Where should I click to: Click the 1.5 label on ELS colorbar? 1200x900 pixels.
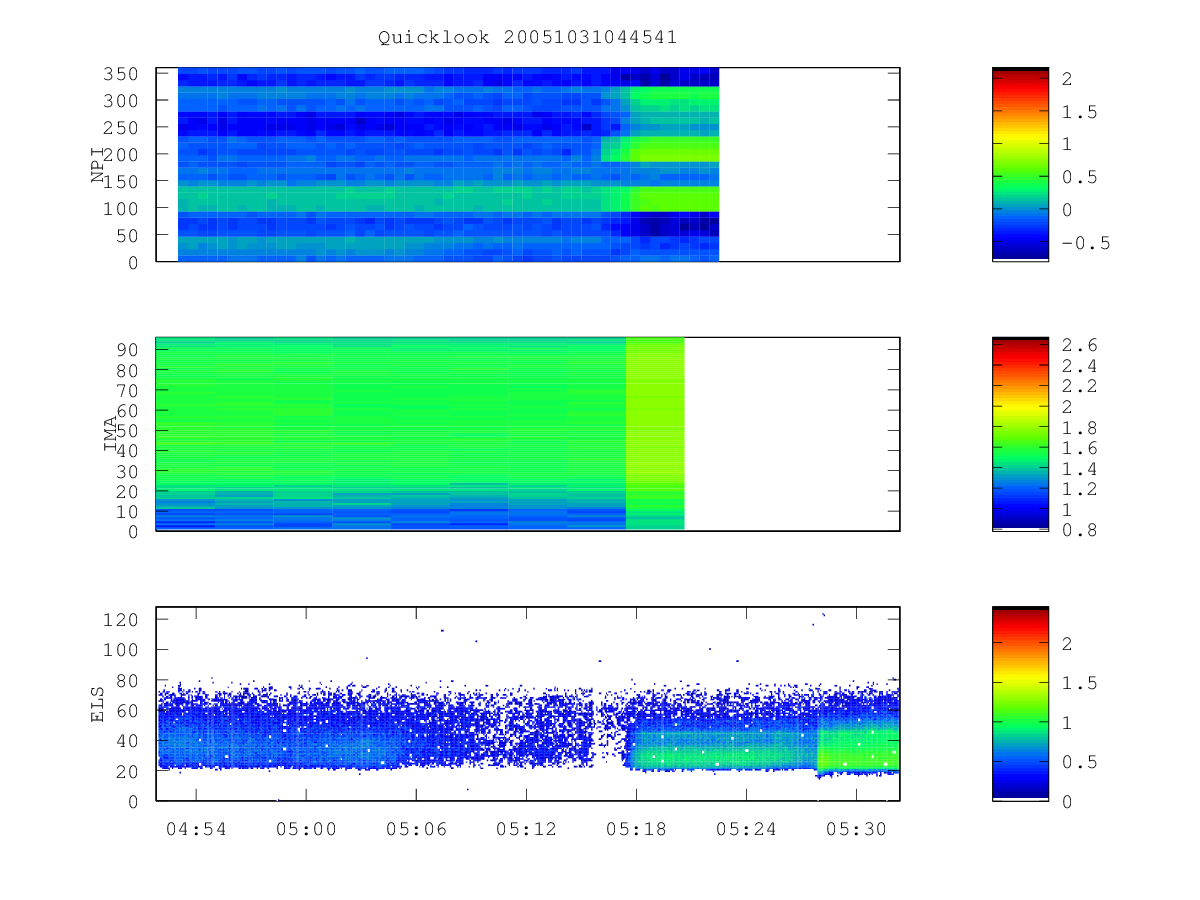click(1081, 684)
